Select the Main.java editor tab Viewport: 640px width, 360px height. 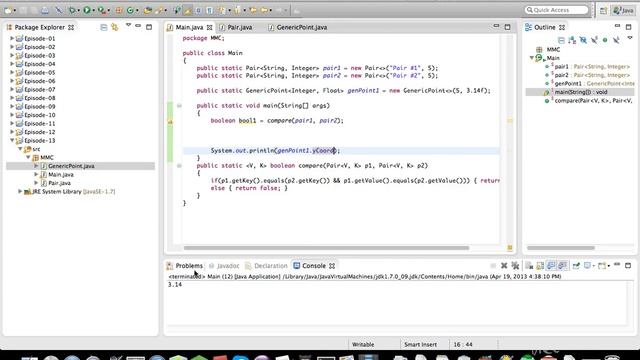point(189,27)
